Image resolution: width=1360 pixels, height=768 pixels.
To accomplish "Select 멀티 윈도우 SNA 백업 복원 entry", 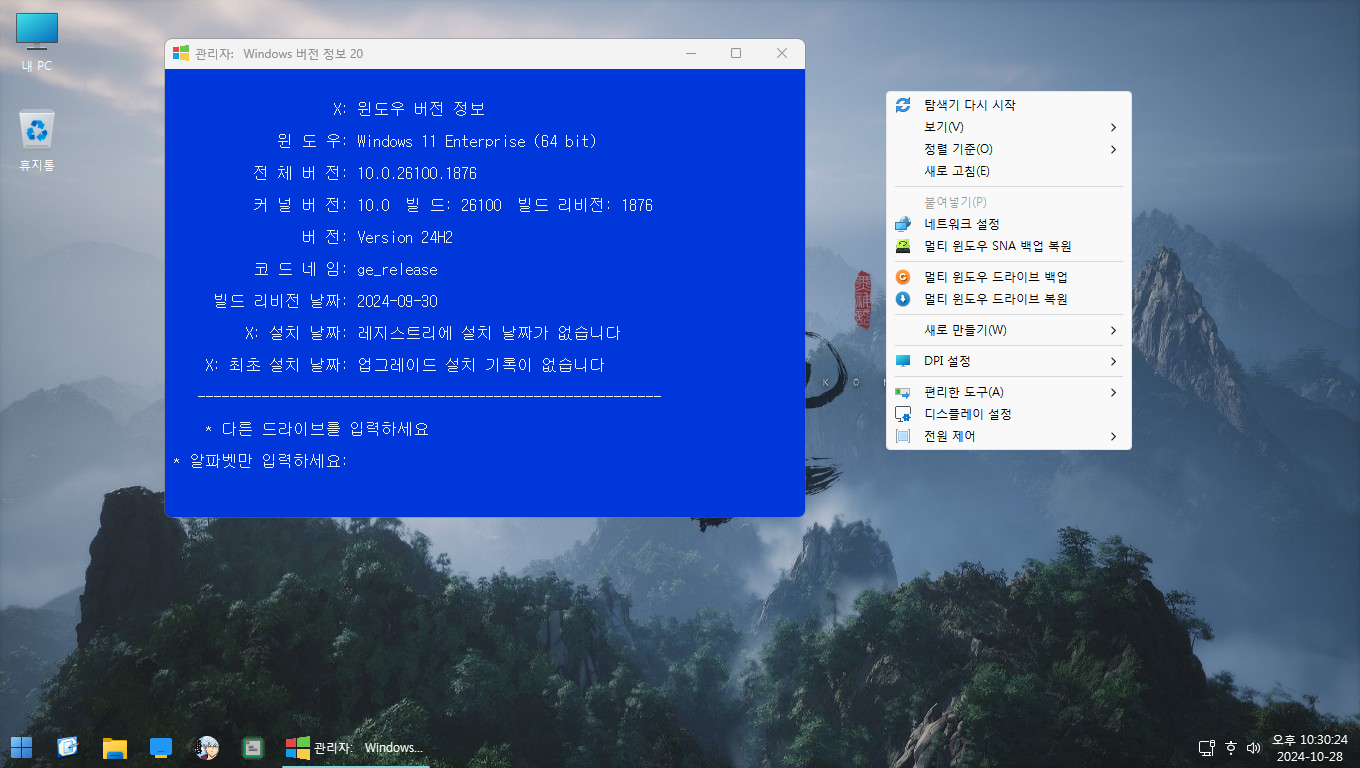I will (1008, 246).
